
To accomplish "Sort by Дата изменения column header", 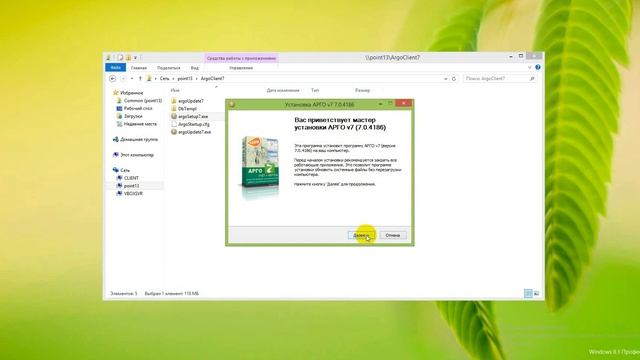I will 283,90.
